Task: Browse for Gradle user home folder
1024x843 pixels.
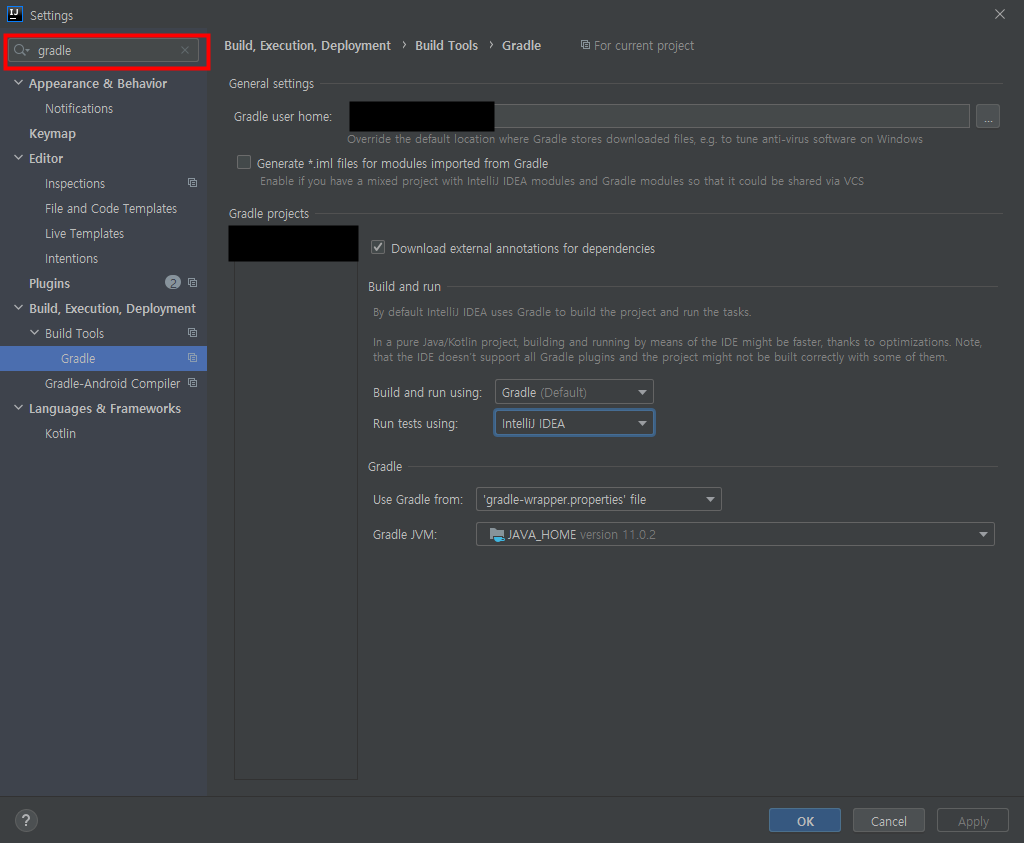Action: pos(987,116)
